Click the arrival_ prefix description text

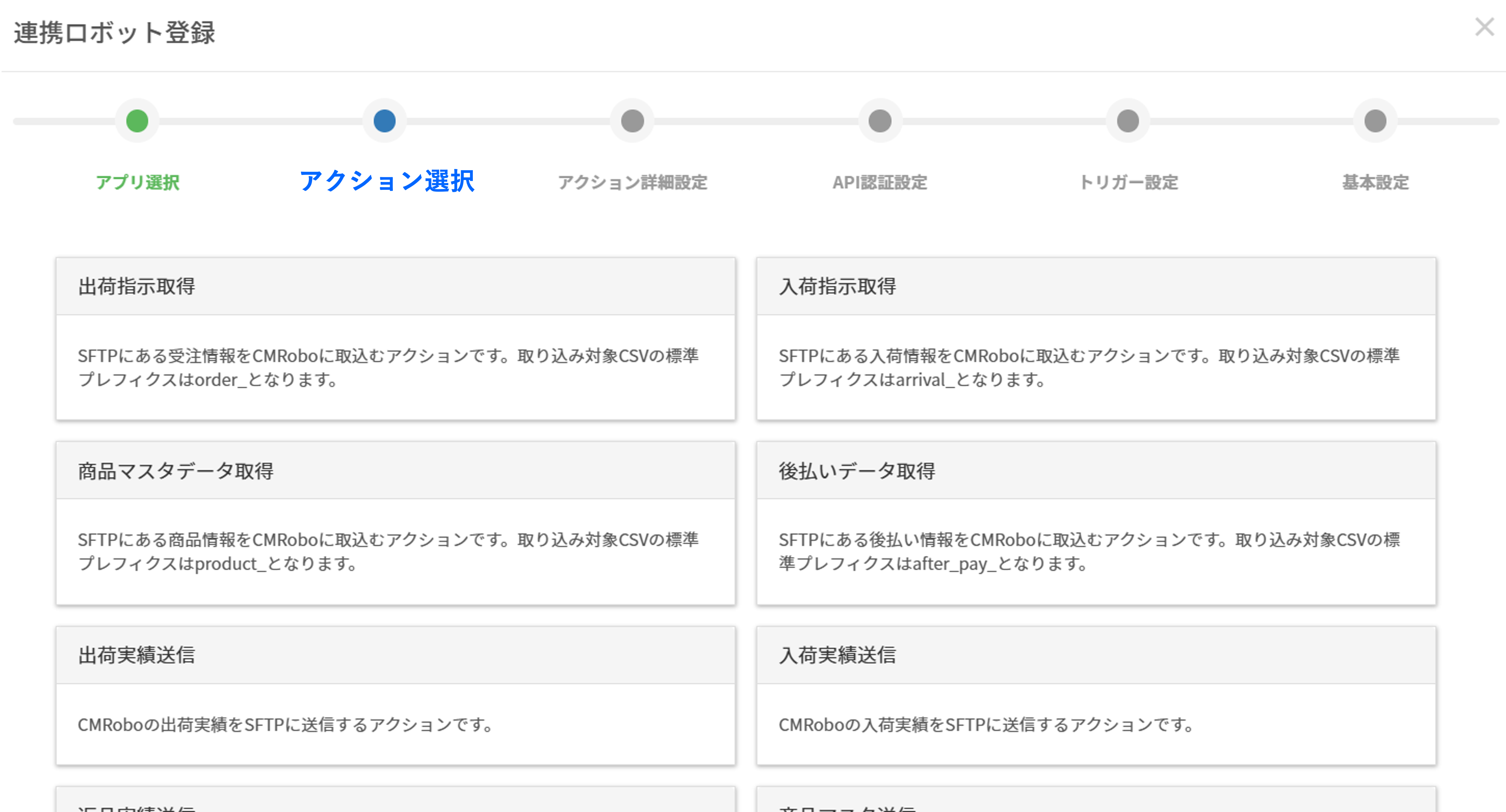(x=1089, y=367)
